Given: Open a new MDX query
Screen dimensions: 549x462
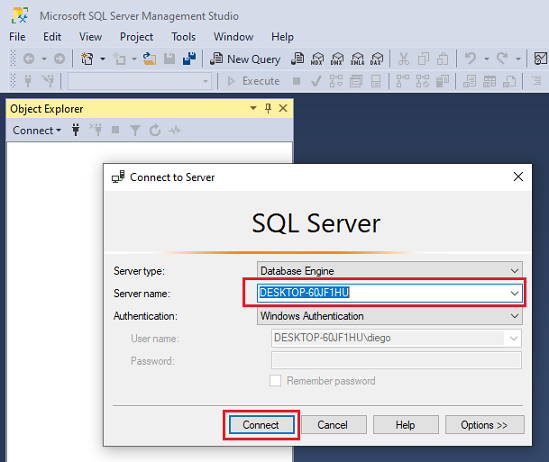Looking at the screenshot, I should click(x=317, y=59).
